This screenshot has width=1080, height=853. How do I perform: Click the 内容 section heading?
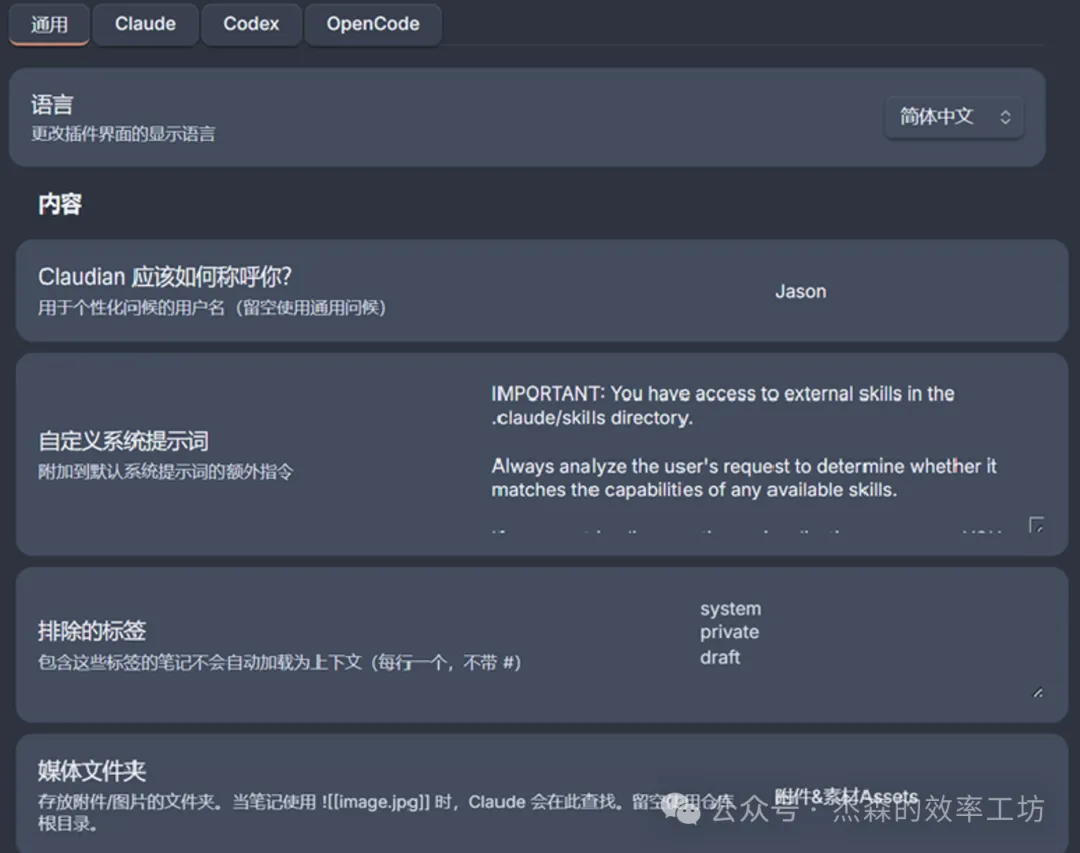click(x=60, y=204)
